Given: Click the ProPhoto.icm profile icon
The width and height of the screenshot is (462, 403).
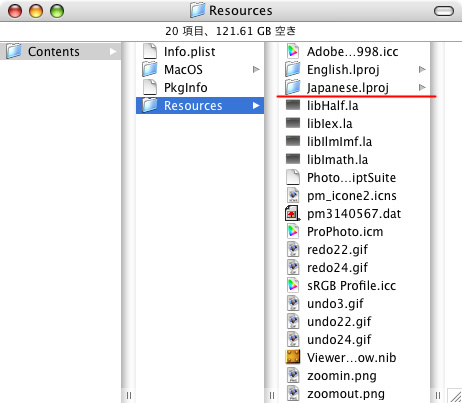Looking at the screenshot, I should click(293, 231).
